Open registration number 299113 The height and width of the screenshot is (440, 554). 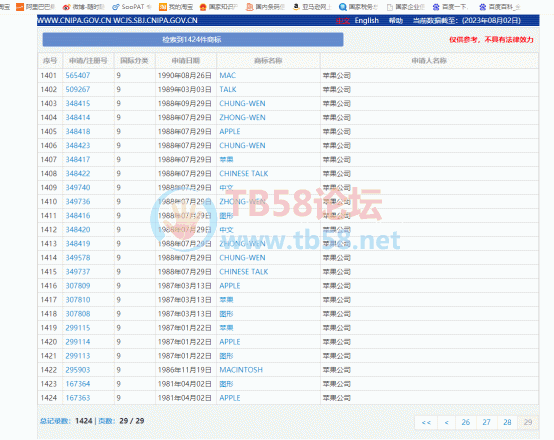[x=78, y=356]
